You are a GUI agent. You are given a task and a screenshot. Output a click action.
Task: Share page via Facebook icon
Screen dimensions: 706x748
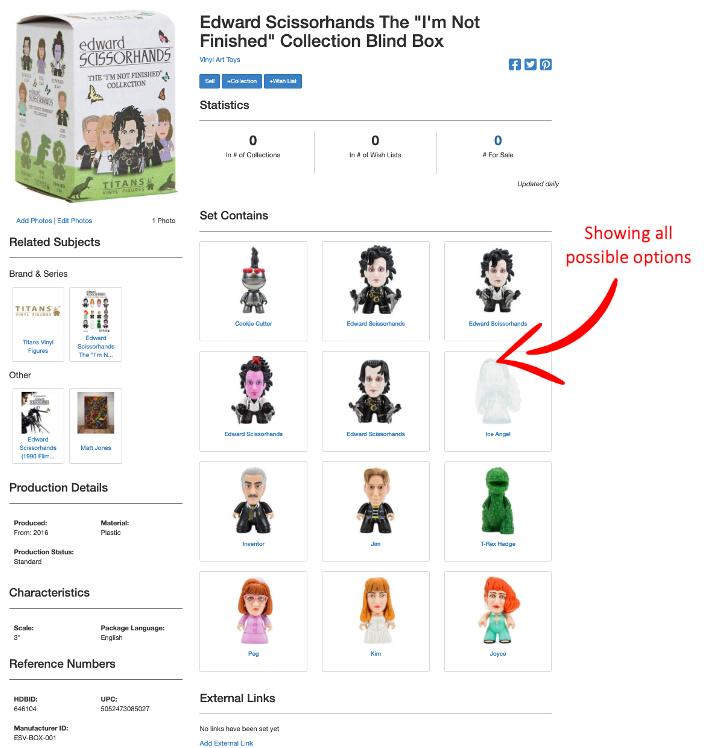[514, 64]
